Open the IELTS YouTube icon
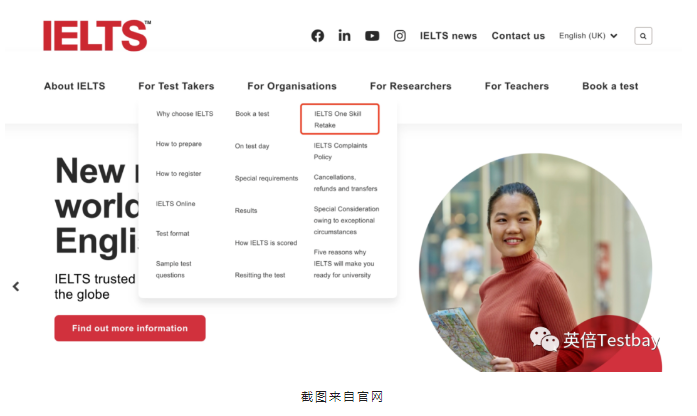The width and height of the screenshot is (697, 416). coord(372,36)
